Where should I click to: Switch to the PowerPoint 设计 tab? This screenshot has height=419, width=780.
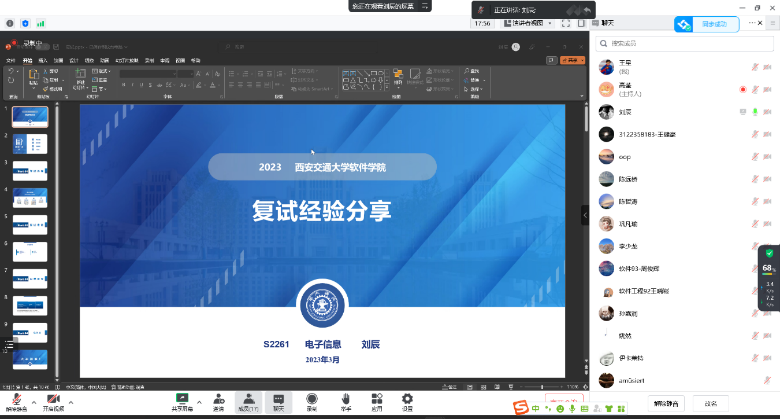(74, 60)
